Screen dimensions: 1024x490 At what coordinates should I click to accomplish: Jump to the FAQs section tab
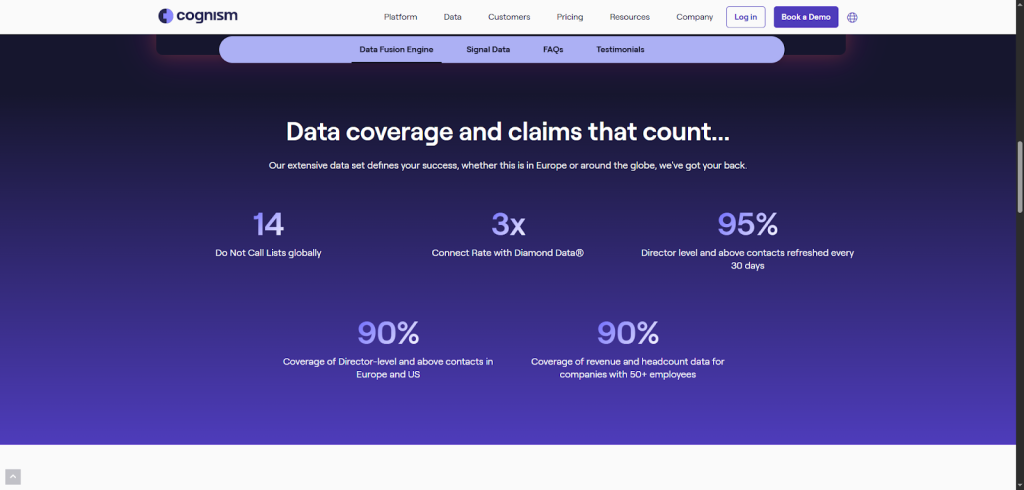pos(553,49)
